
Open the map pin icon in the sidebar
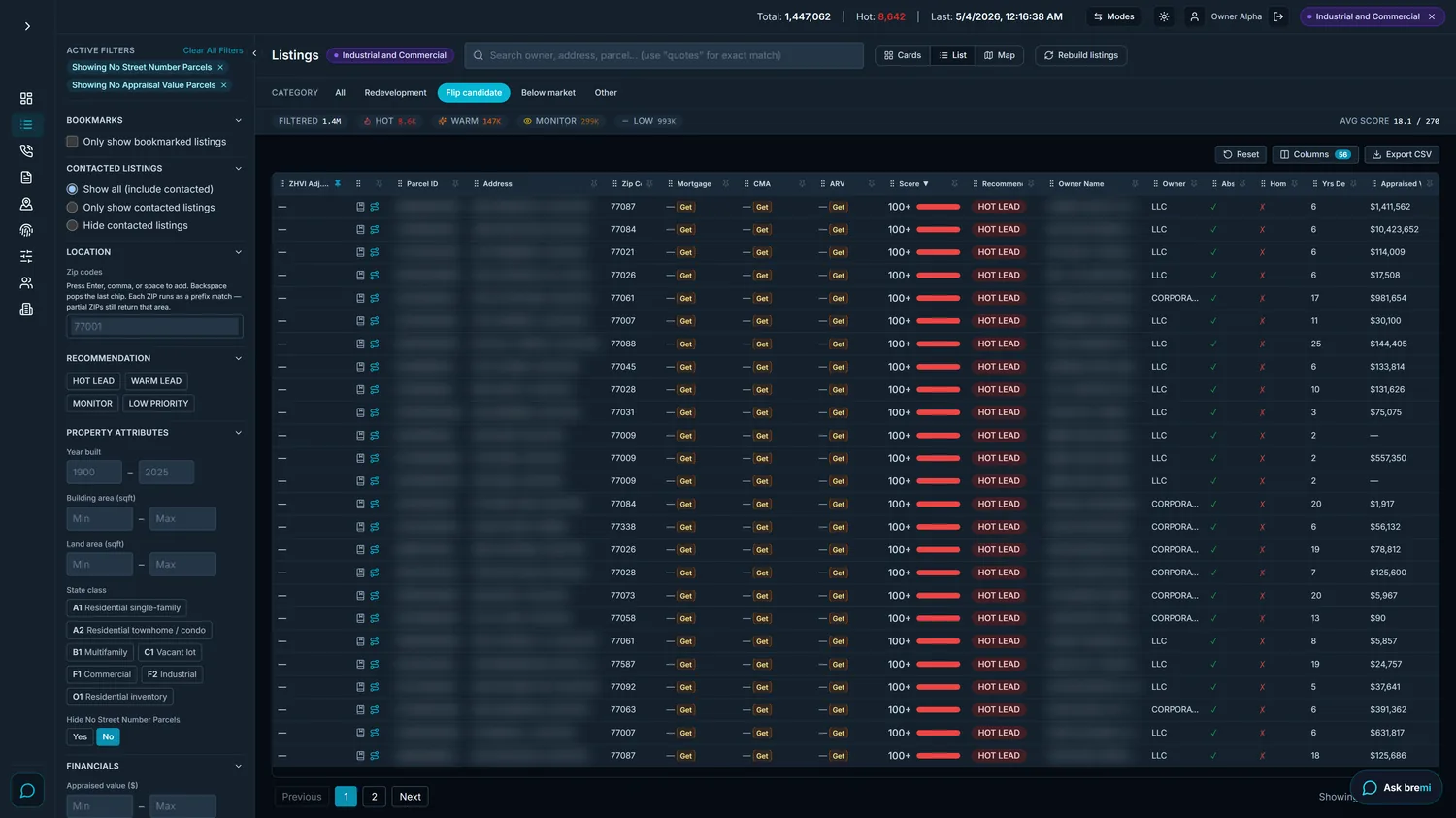point(26,204)
